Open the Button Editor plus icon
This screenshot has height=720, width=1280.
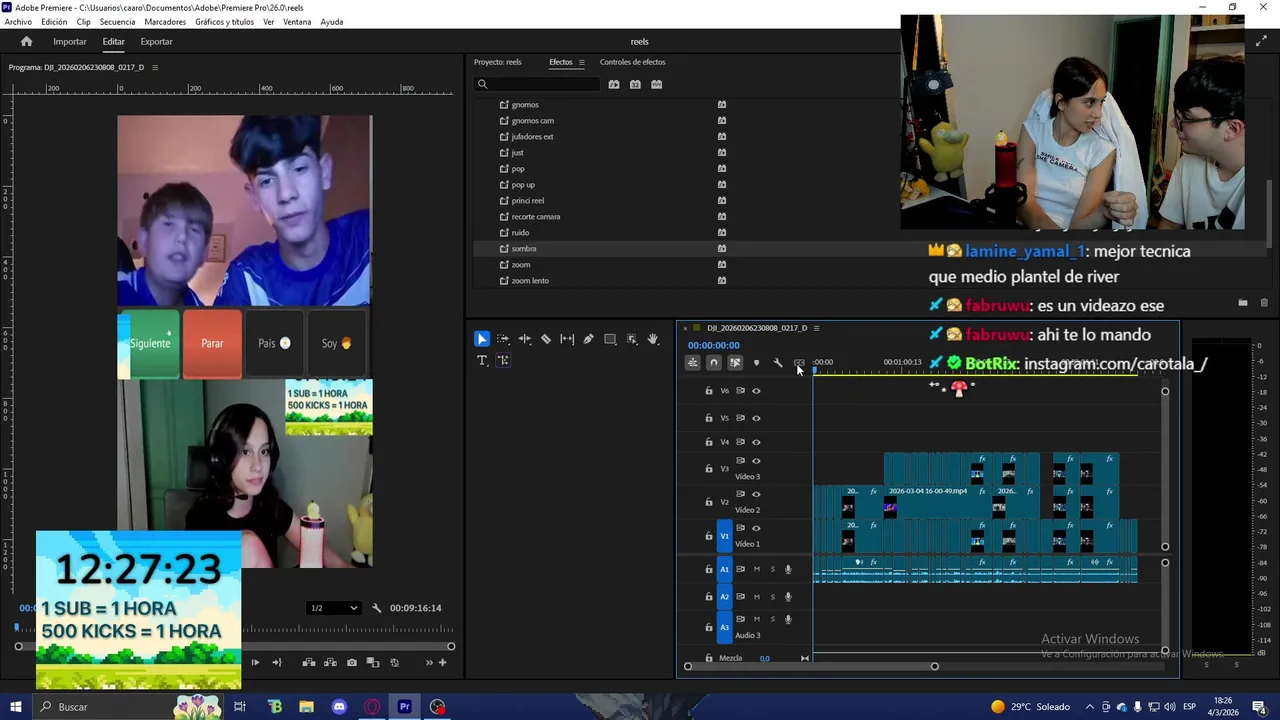(x=443, y=662)
